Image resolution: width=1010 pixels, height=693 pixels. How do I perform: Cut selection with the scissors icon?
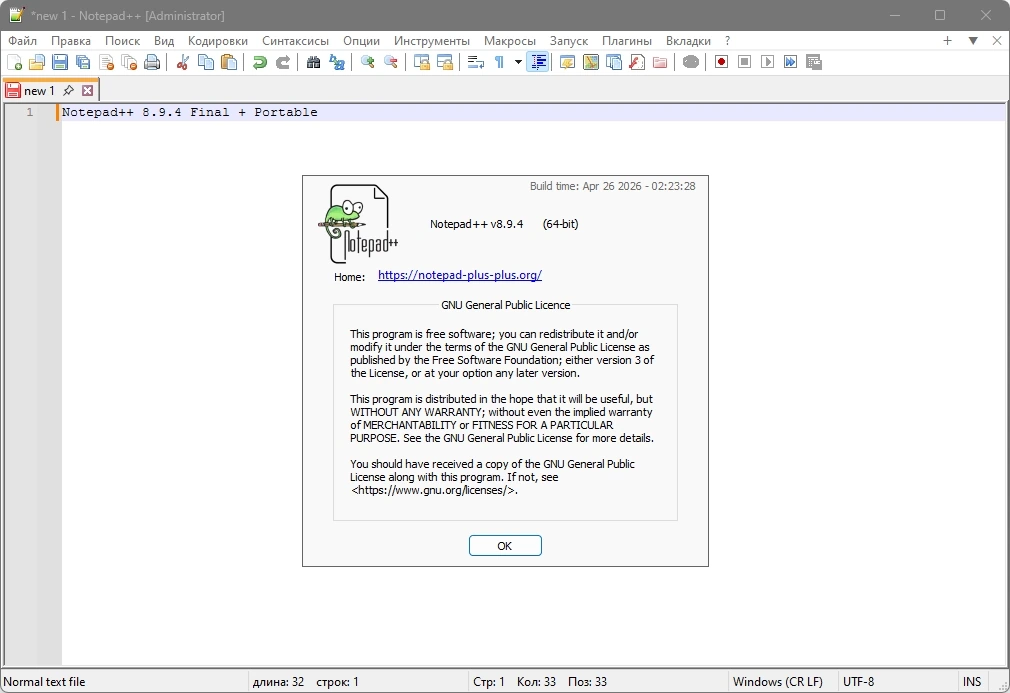click(183, 62)
